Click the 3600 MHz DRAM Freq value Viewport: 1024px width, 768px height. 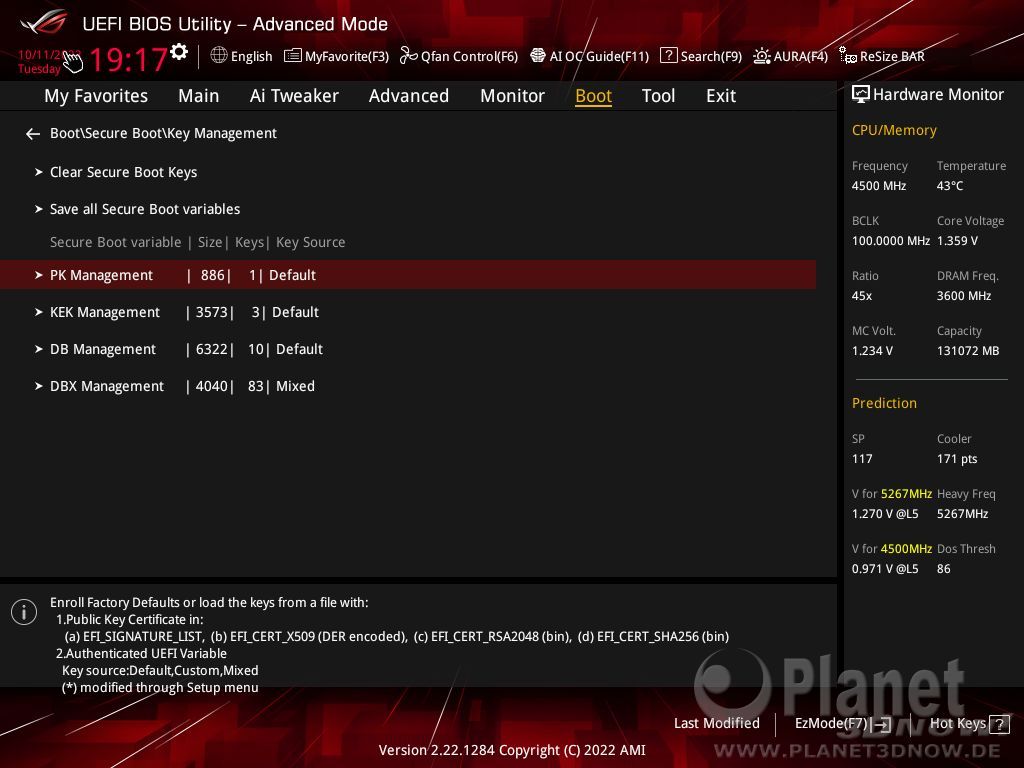pos(964,296)
